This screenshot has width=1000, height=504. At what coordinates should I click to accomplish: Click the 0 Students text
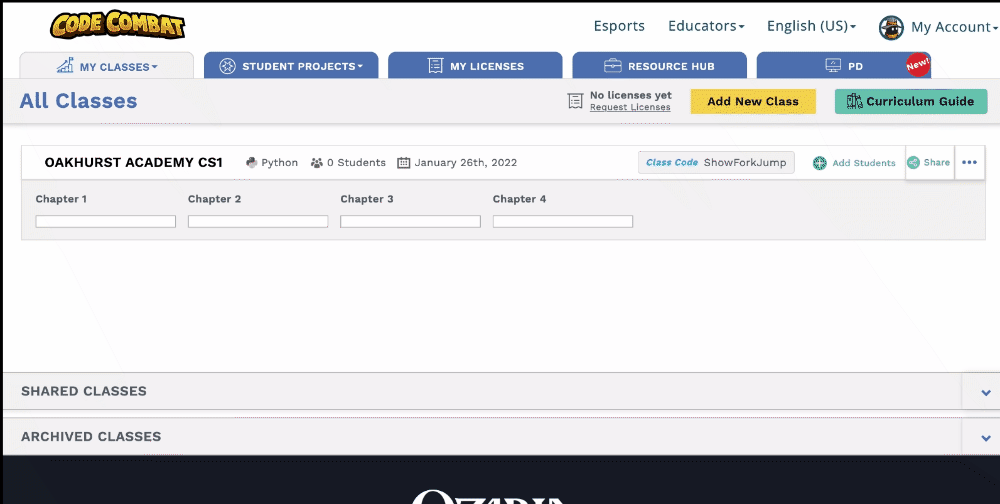[x=356, y=163]
